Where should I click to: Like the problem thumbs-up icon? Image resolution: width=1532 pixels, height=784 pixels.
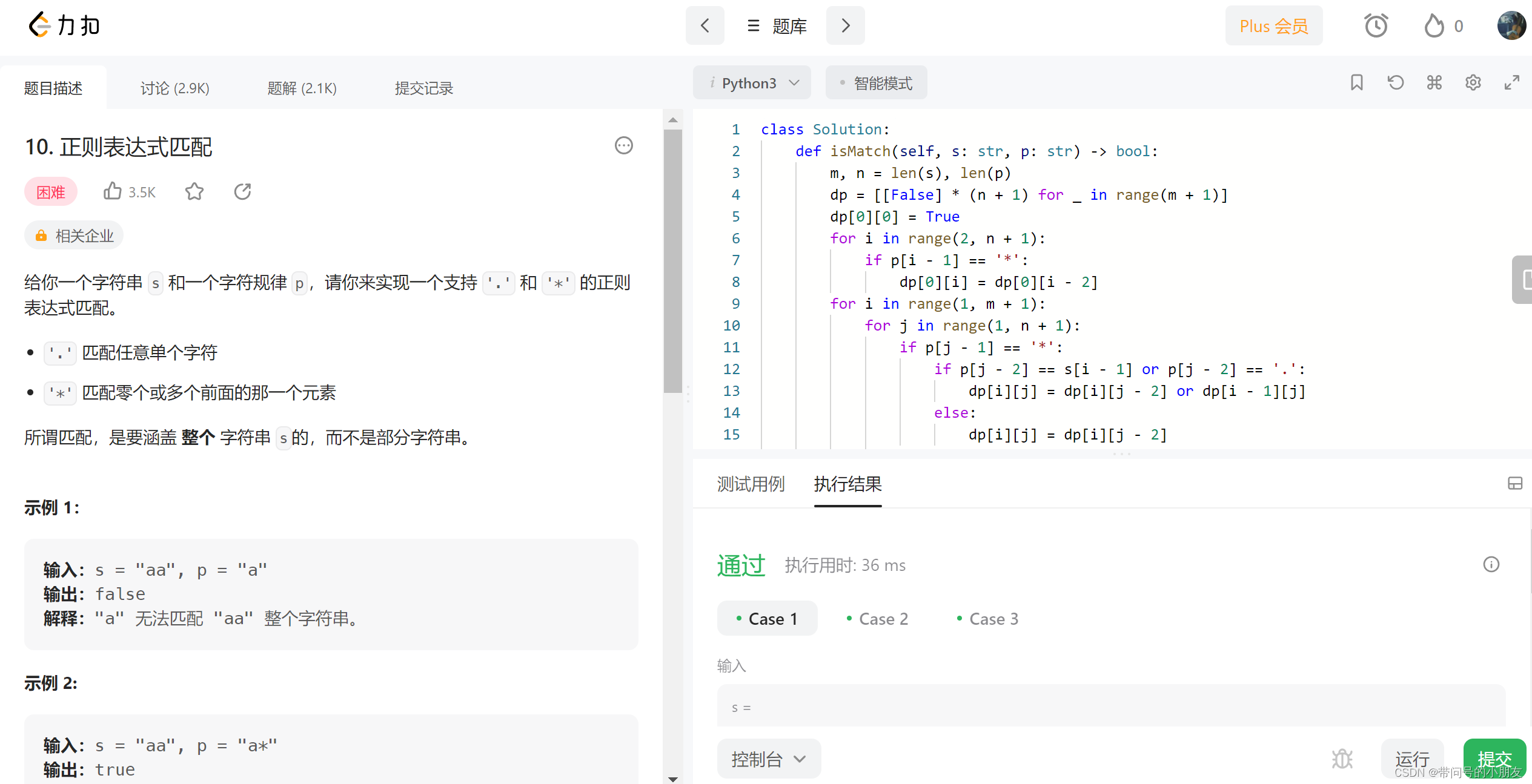point(113,191)
